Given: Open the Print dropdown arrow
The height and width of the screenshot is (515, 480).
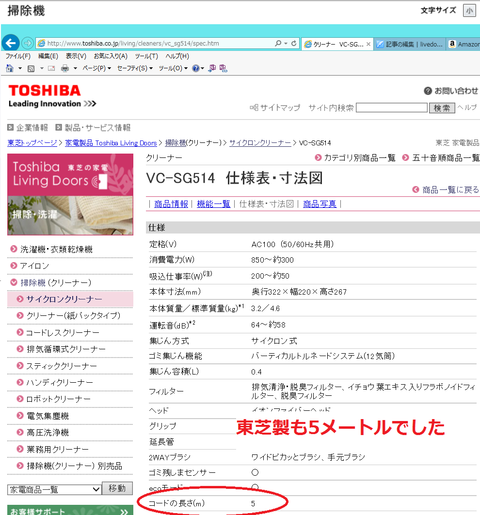Looking at the screenshot, I should pos(75,68).
